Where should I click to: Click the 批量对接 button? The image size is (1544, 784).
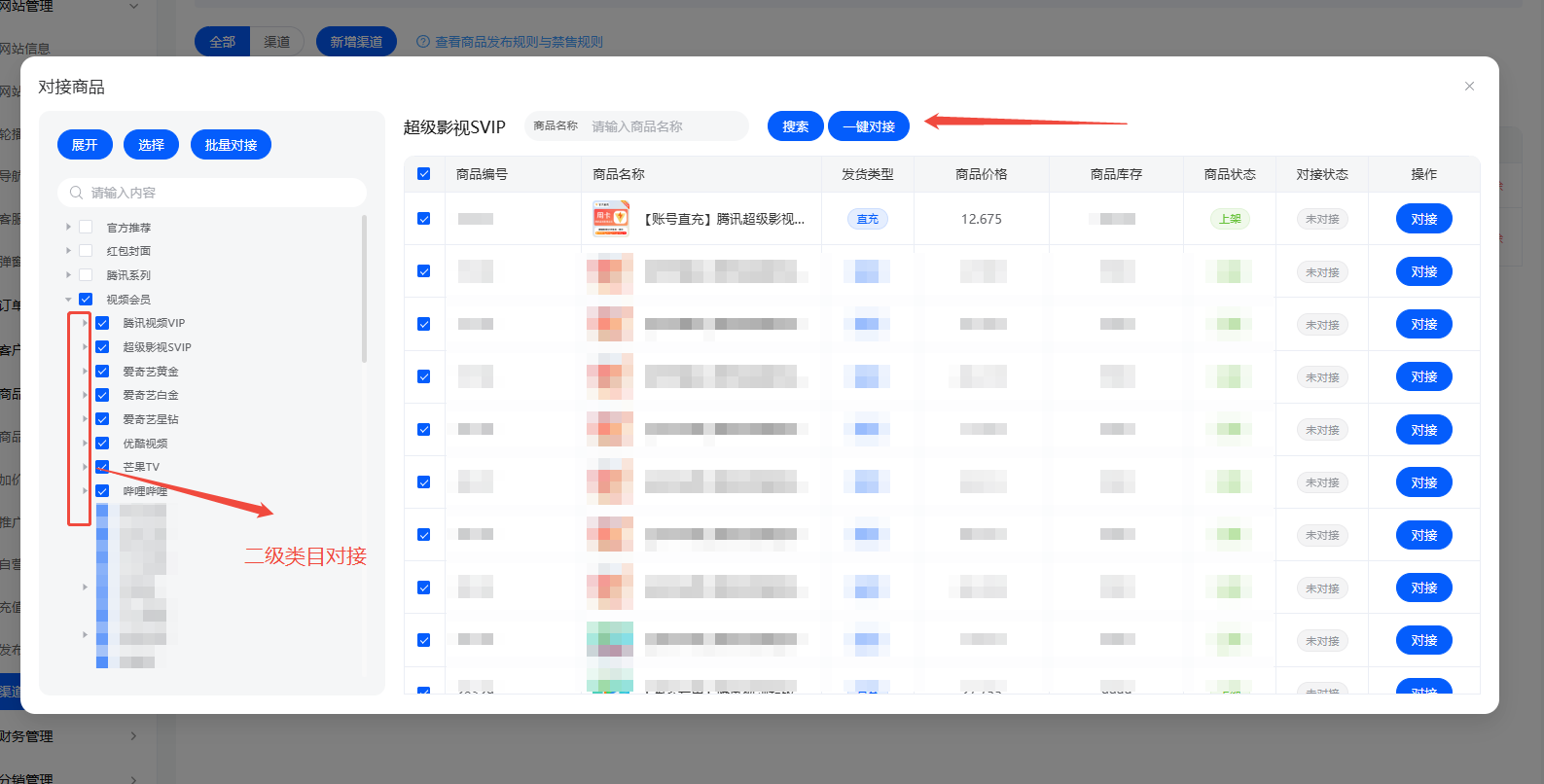(x=231, y=145)
